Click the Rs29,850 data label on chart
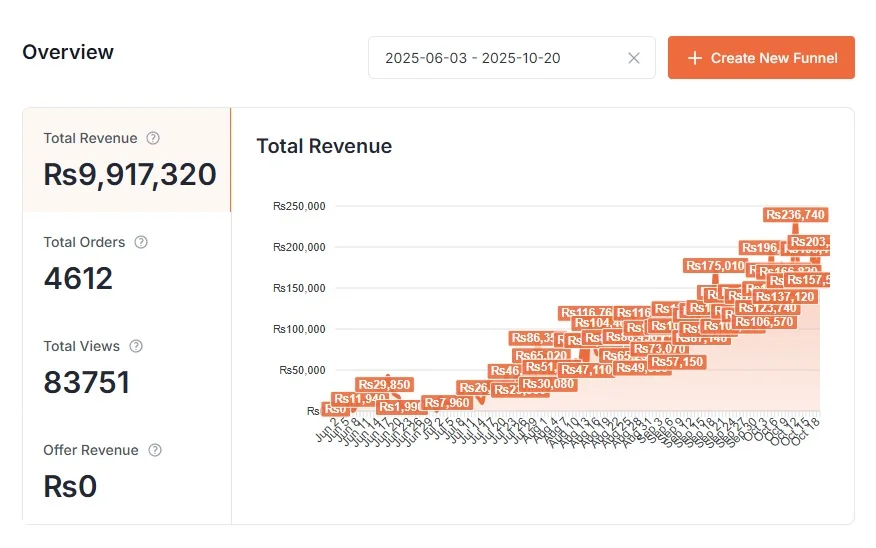 [x=385, y=385]
